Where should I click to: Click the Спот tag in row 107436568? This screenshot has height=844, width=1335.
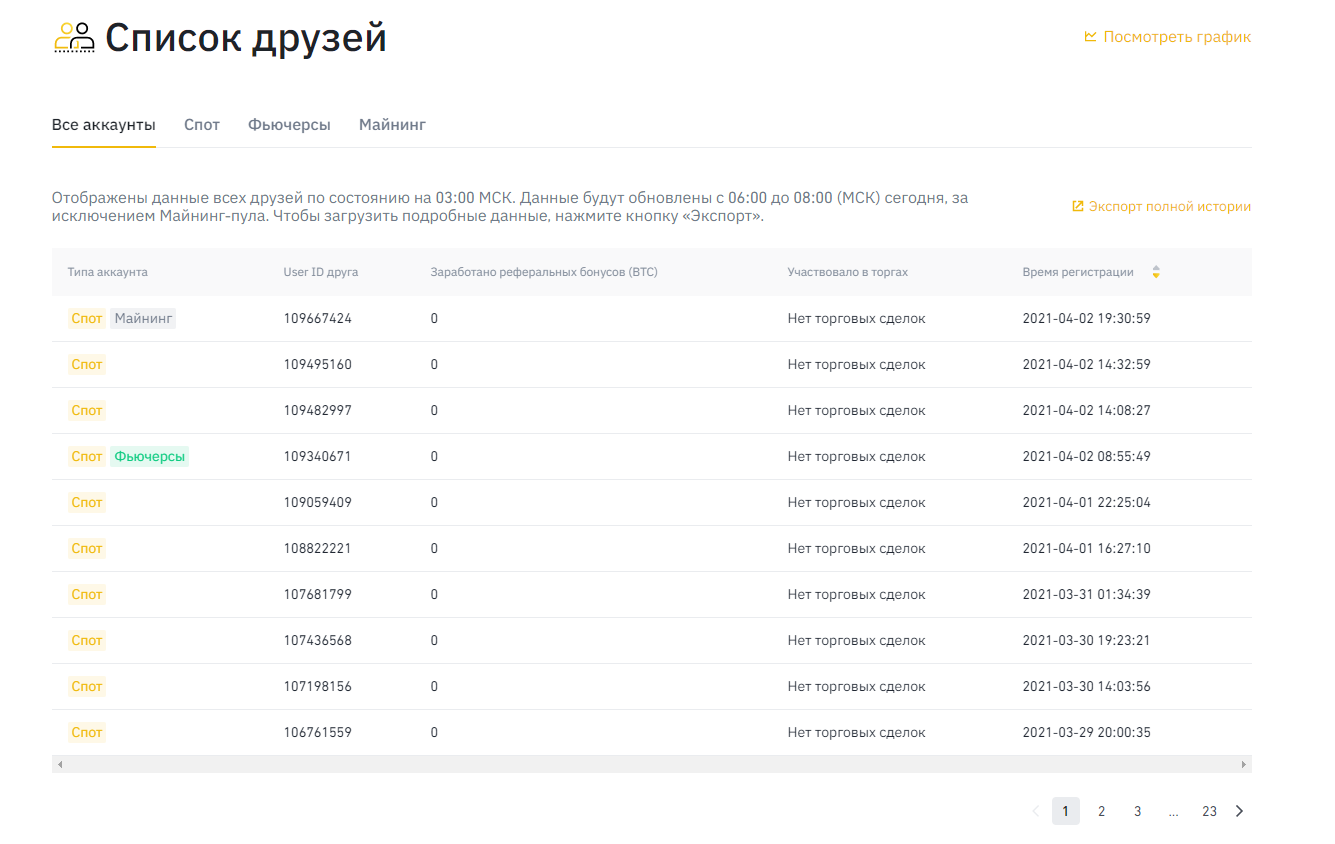coord(87,641)
